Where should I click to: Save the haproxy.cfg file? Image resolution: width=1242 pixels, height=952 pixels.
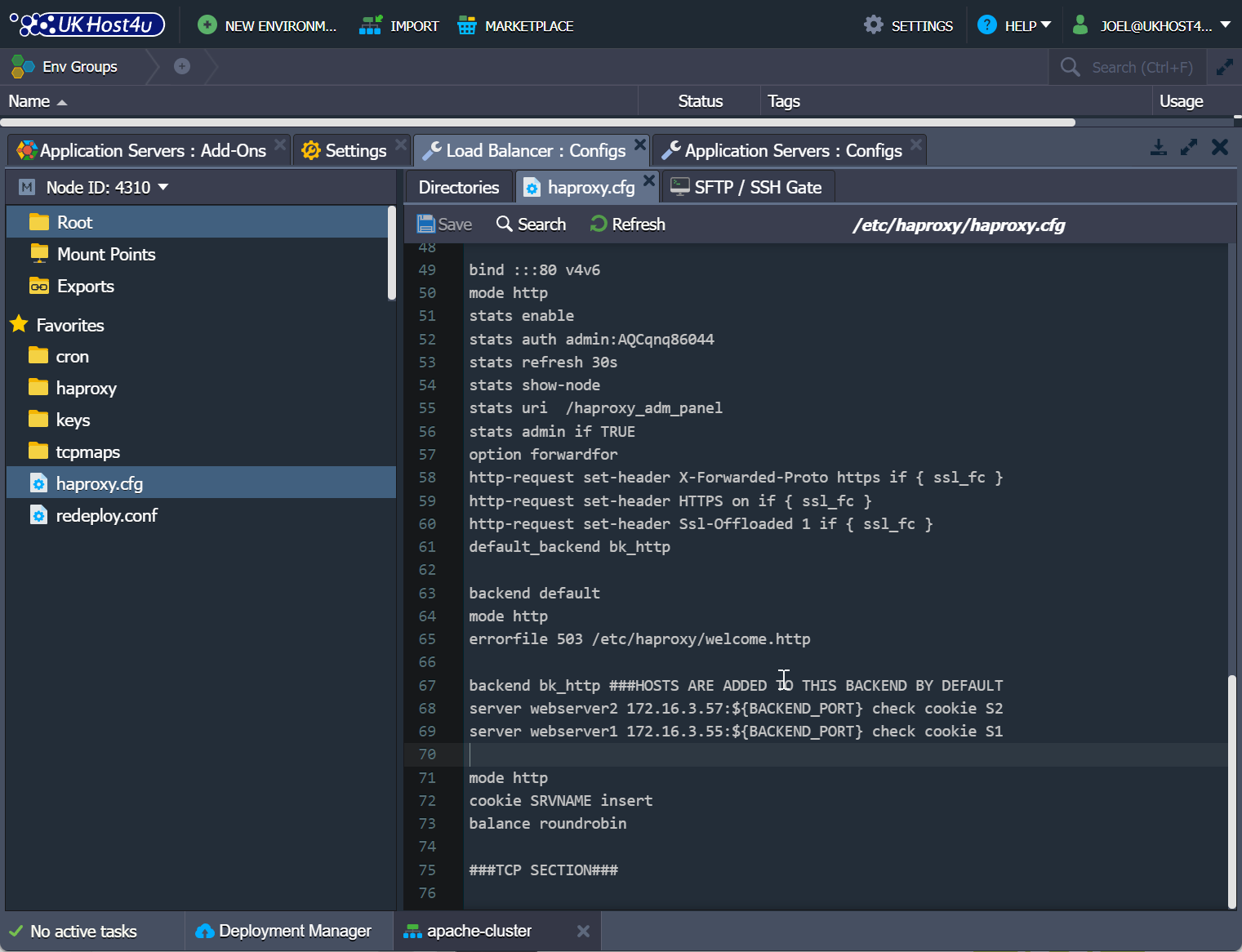(443, 224)
